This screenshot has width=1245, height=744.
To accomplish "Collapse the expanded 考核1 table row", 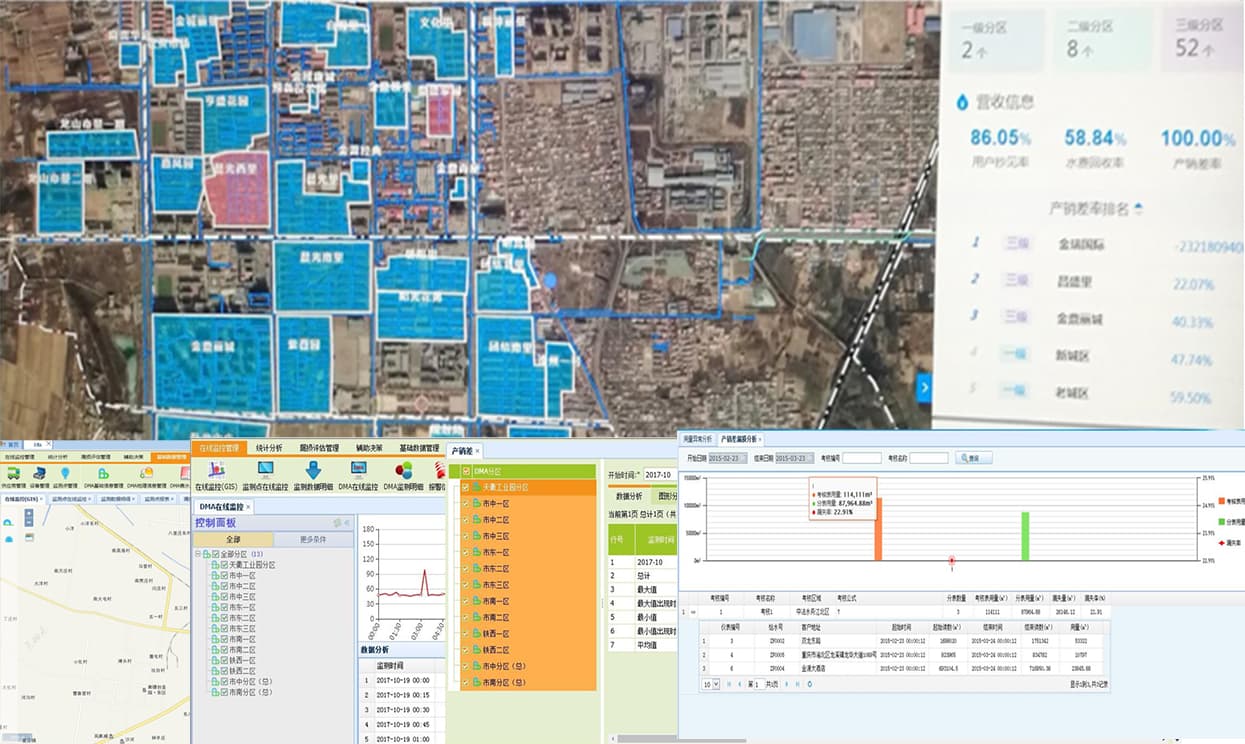I will click(693, 611).
